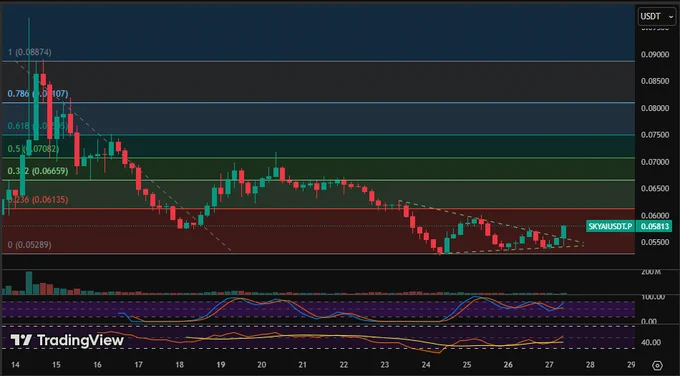The width and height of the screenshot is (680, 376).
Task: Click date 26 on the time axis
Action: [508, 365]
